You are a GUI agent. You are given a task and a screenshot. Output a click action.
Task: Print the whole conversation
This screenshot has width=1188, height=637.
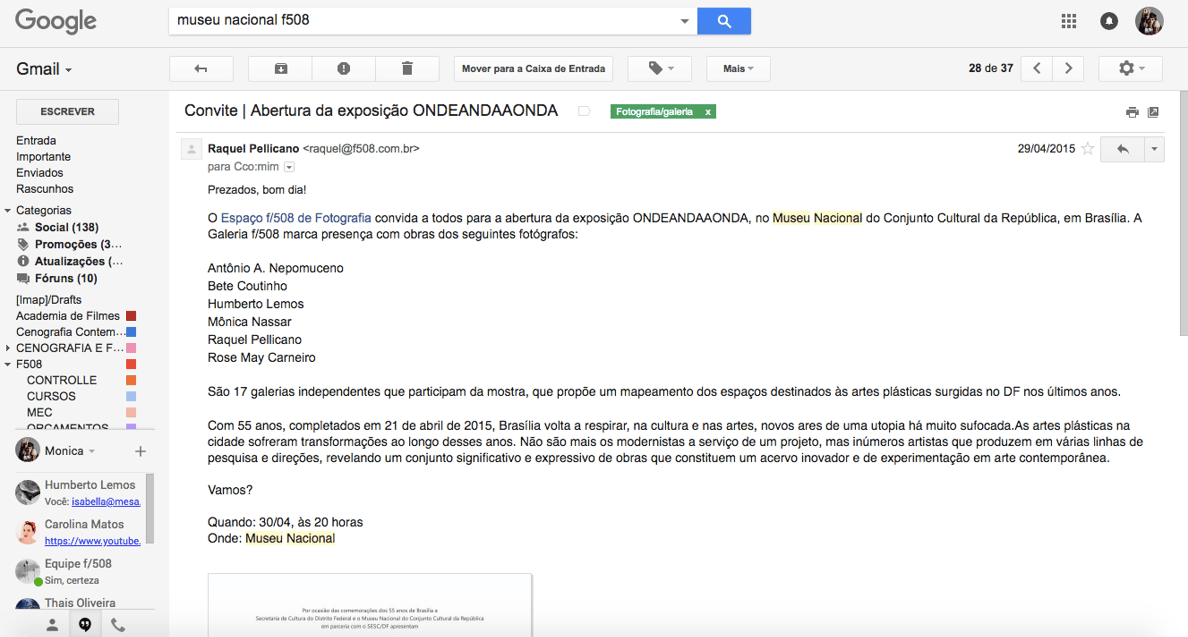pos(1132,112)
